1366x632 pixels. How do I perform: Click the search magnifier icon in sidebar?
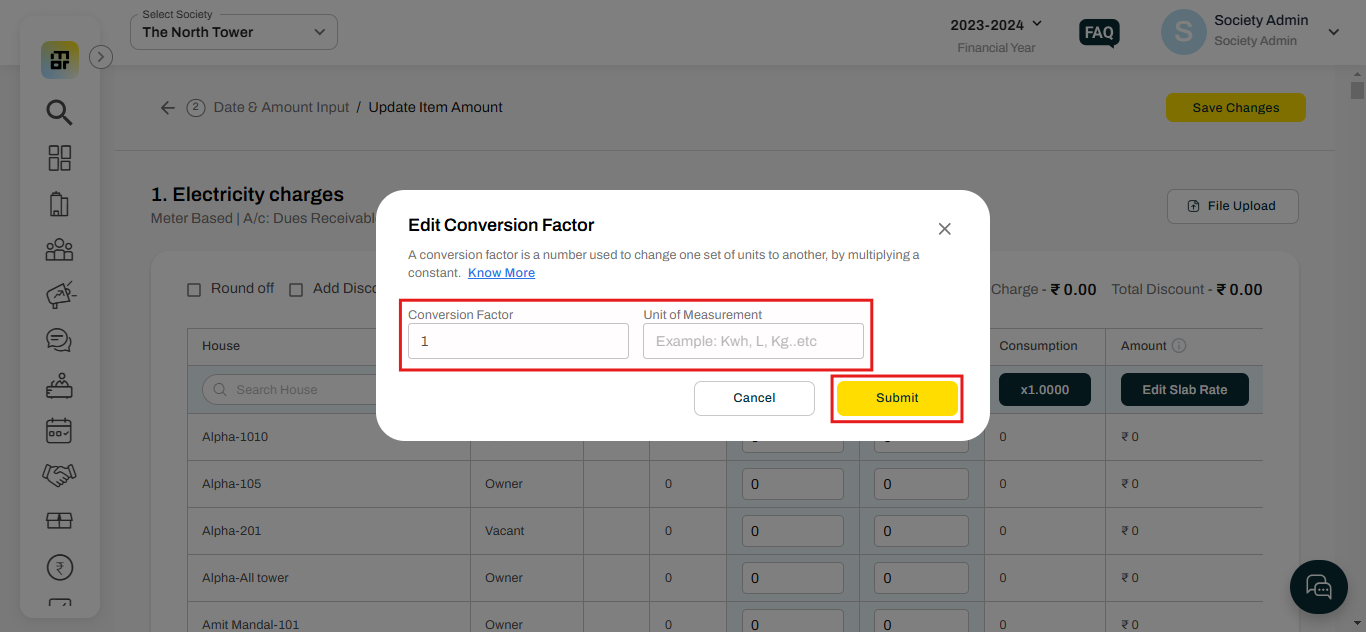pos(59,112)
